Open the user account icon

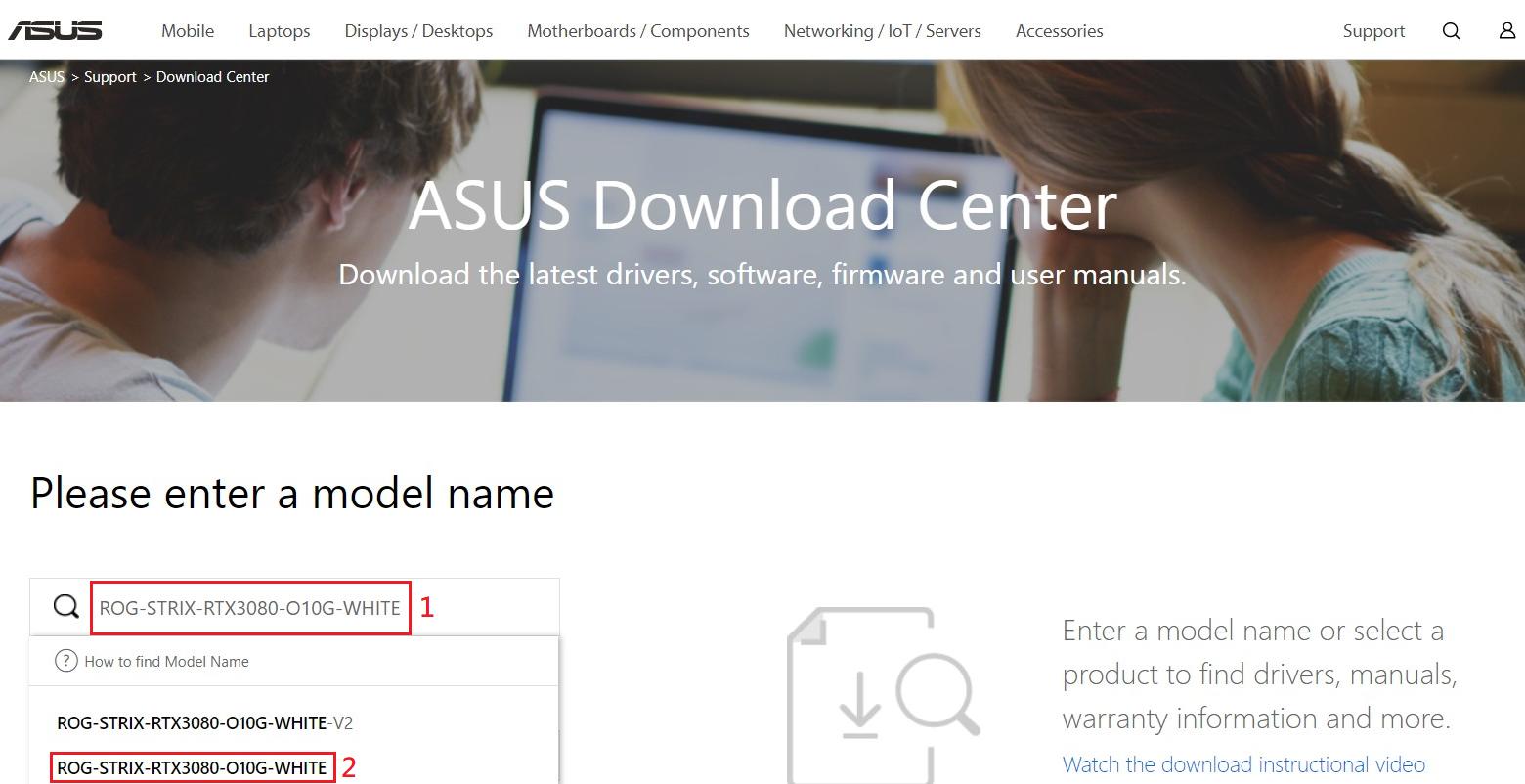coord(1507,31)
